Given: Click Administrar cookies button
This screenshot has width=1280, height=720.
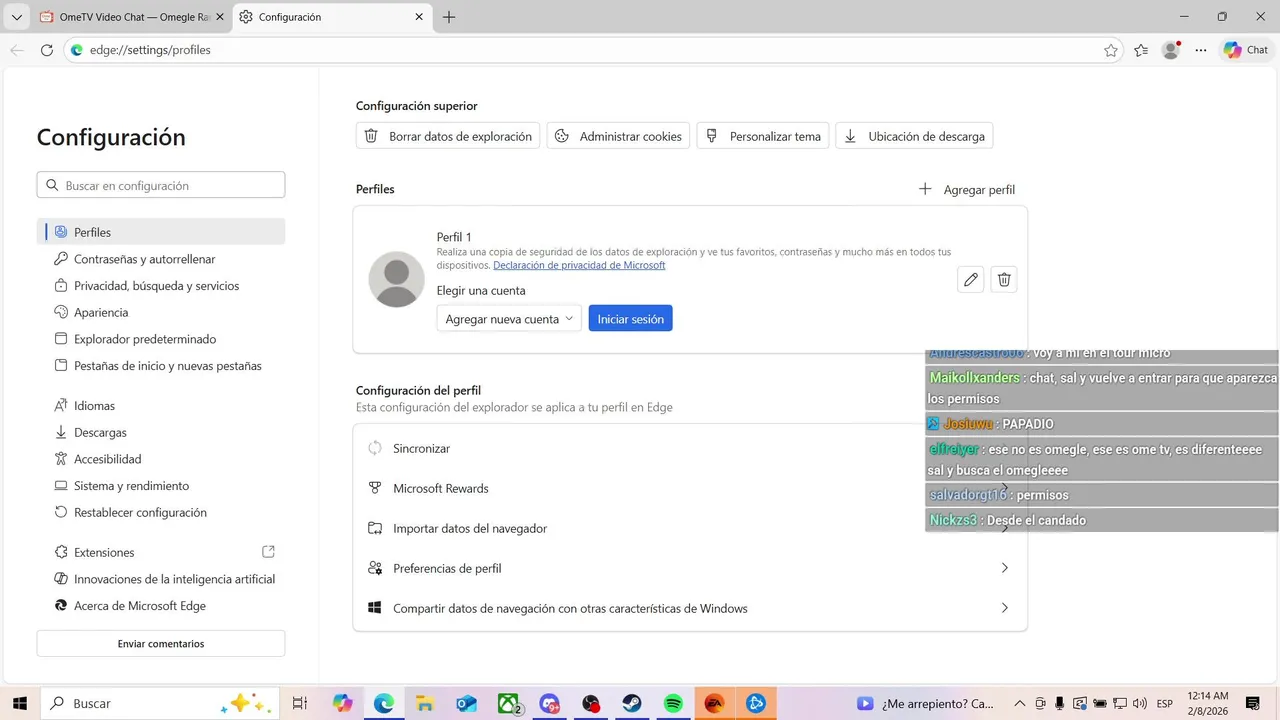Looking at the screenshot, I should 618,136.
